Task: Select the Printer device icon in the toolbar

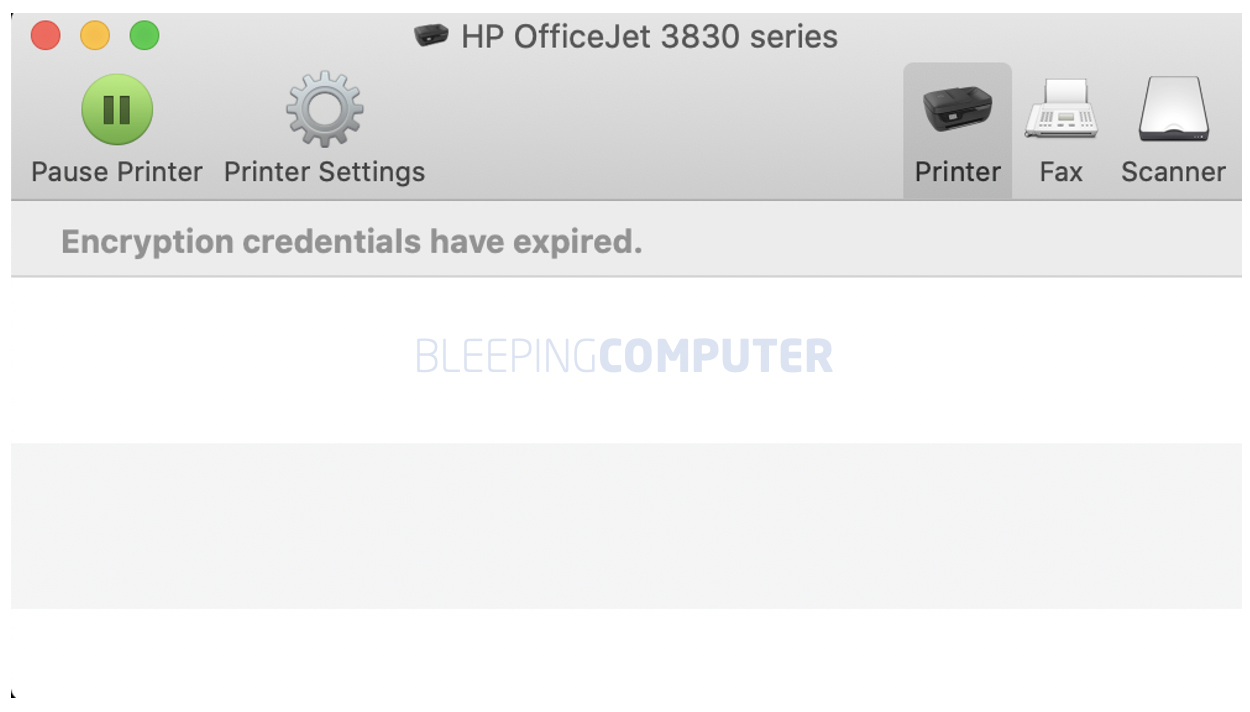Action: (x=957, y=109)
